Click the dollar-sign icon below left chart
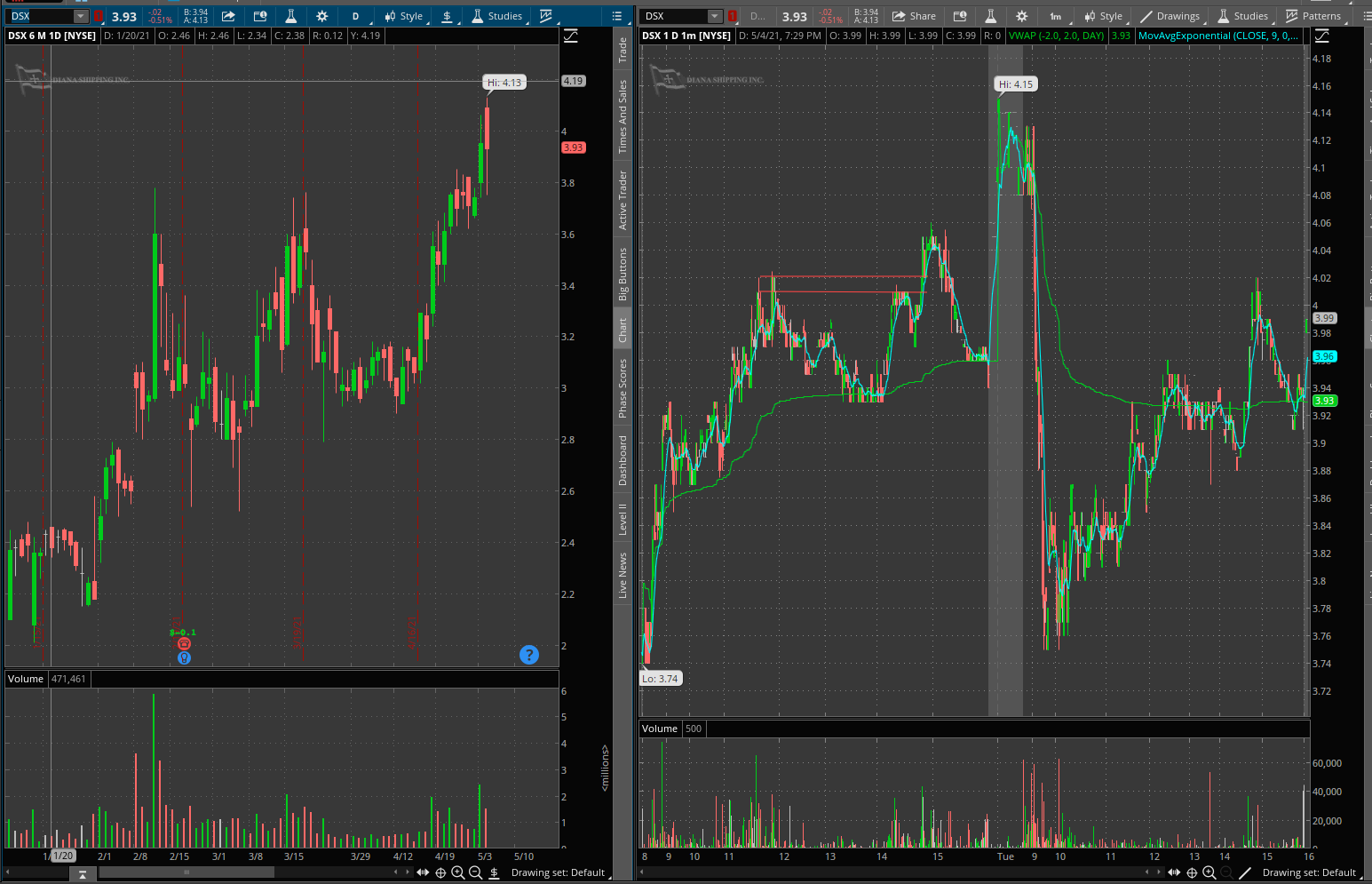Viewport: 1372px width, 884px height. 495,872
